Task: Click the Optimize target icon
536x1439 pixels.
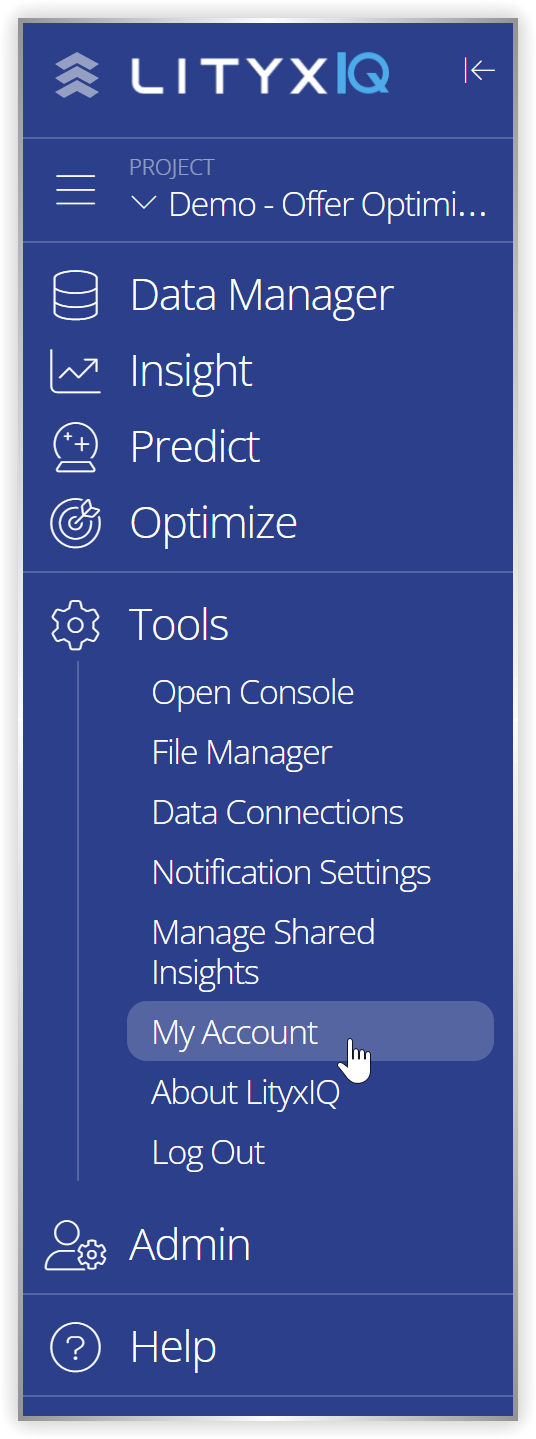Action: coord(76,523)
